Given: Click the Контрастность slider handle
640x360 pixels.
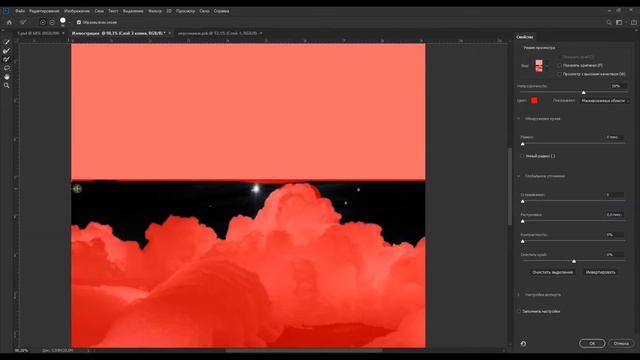Looking at the screenshot, I should point(523,241).
